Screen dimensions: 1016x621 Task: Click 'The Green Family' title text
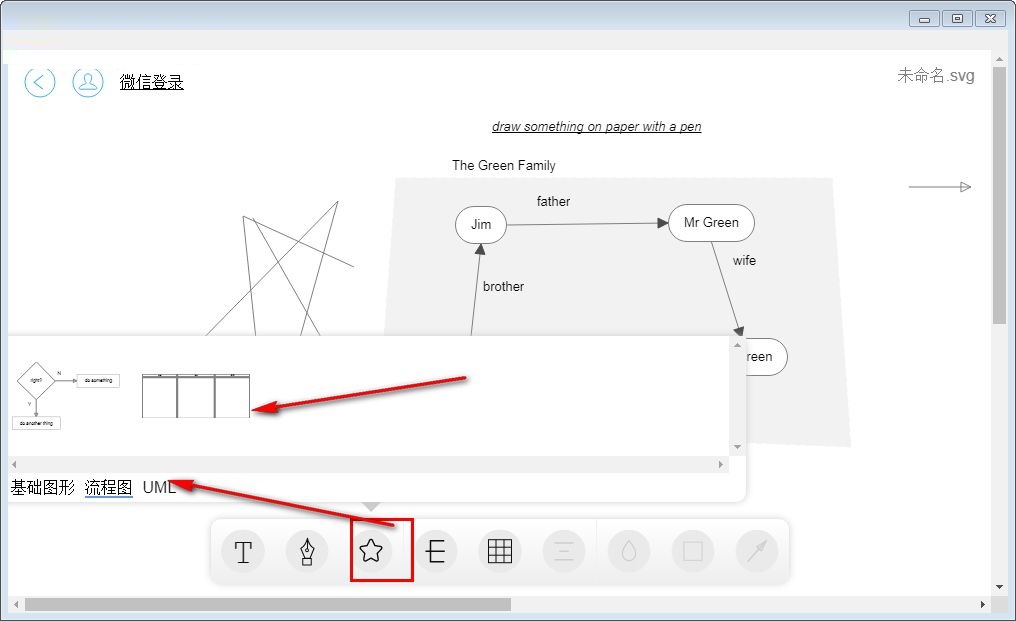pyautogui.click(x=504, y=165)
